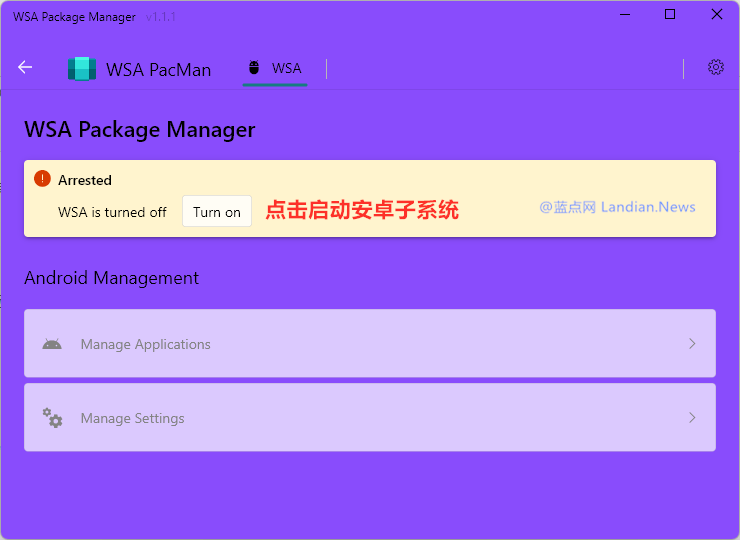
Task: Click the WSA PacMan cube logo
Action: pos(82,69)
